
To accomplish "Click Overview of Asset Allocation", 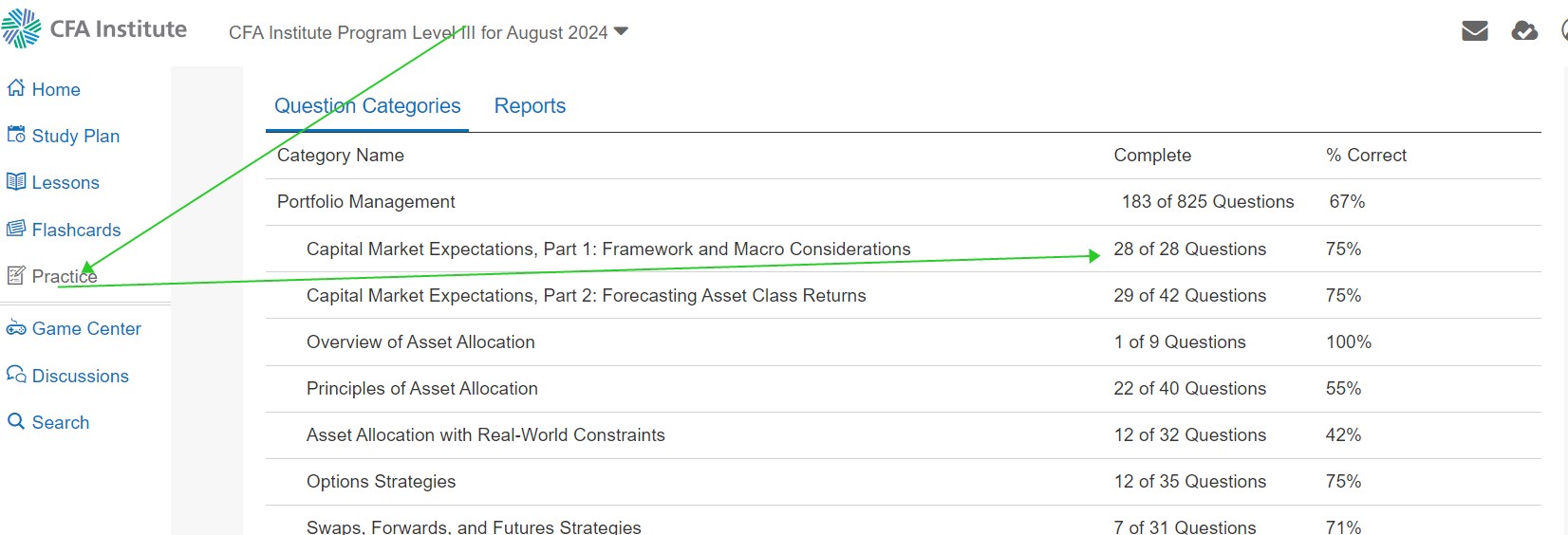I will tap(420, 341).
